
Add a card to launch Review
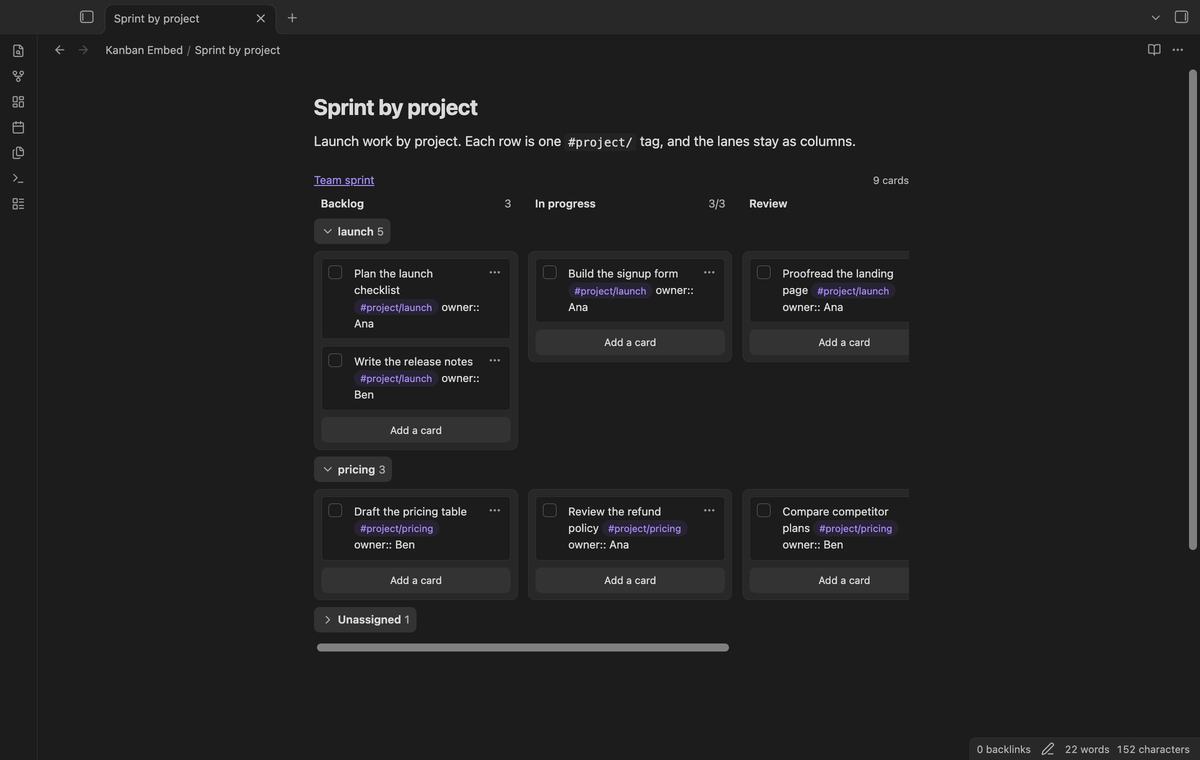click(830, 342)
